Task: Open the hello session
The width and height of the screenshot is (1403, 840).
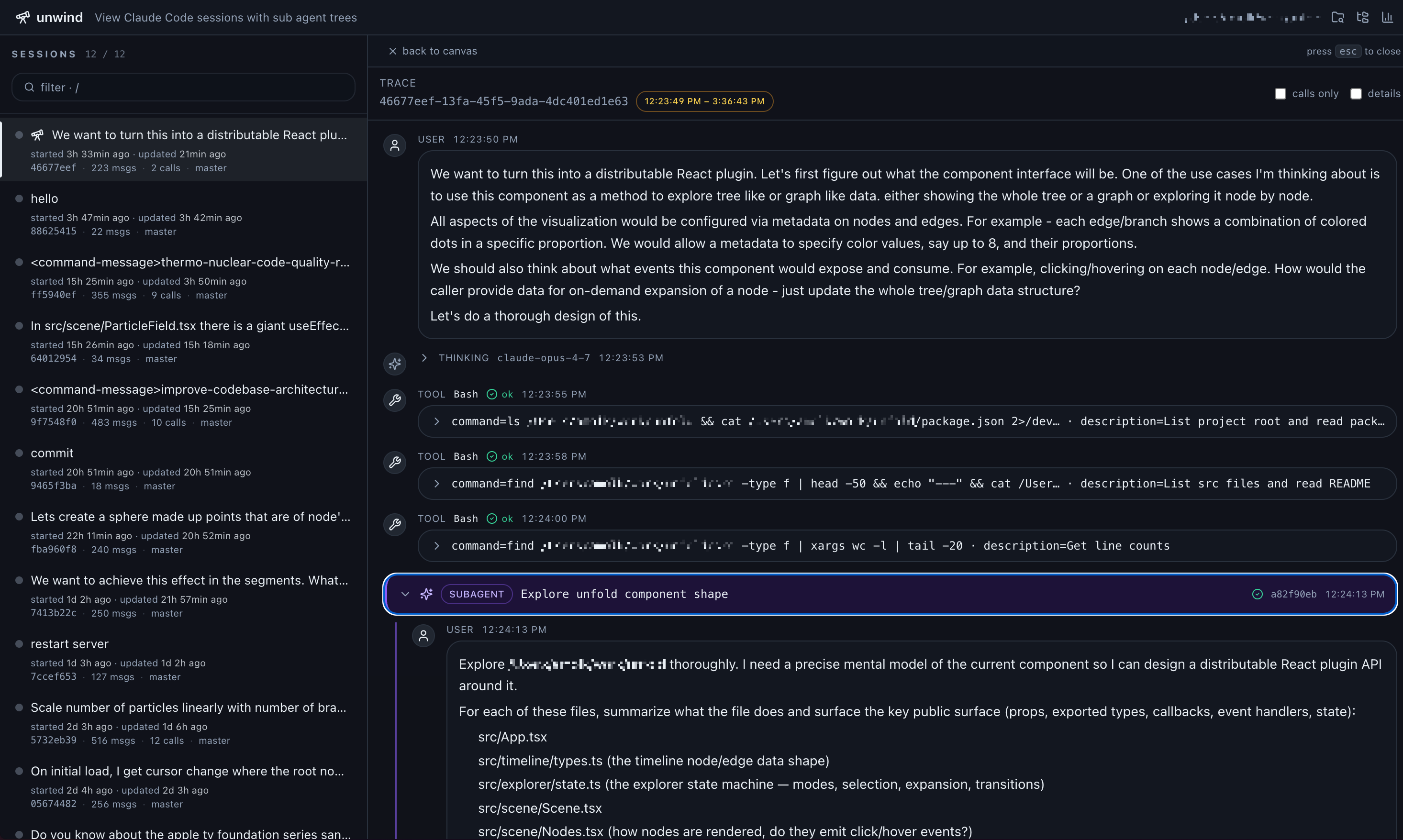Action: click(x=184, y=213)
